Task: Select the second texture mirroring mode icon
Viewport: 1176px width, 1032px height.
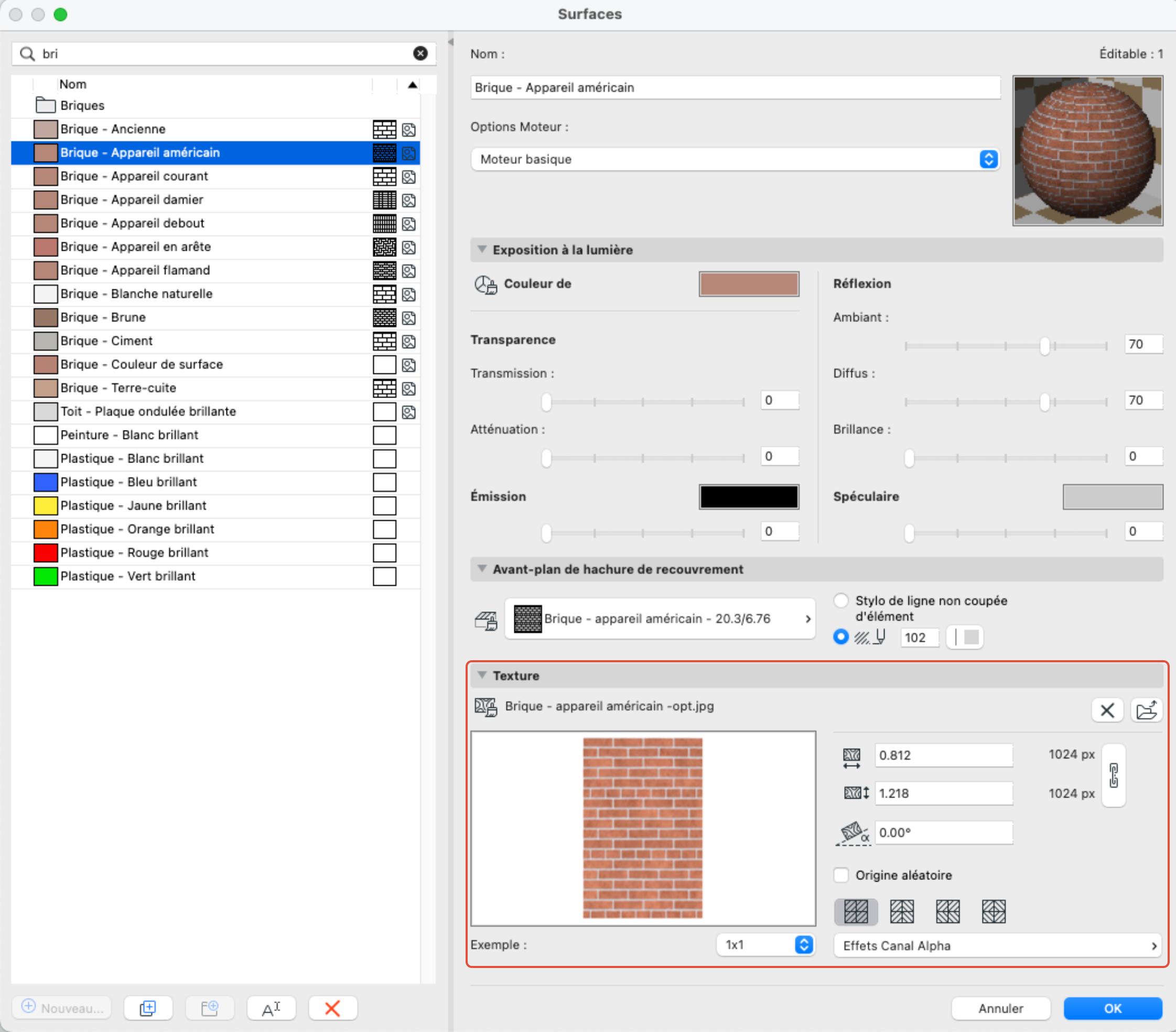Action: pos(902,911)
